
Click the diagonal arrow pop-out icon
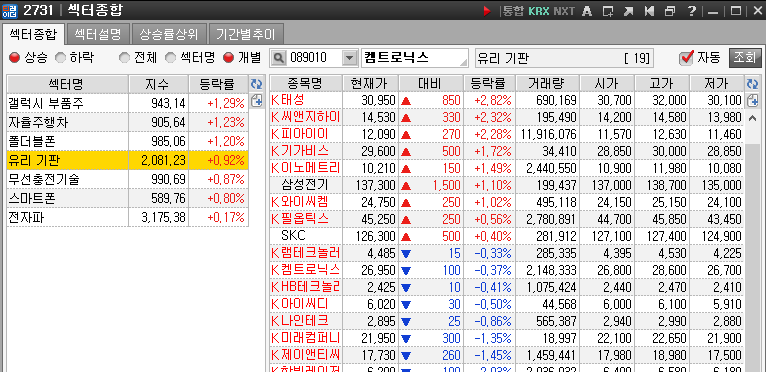pos(628,11)
